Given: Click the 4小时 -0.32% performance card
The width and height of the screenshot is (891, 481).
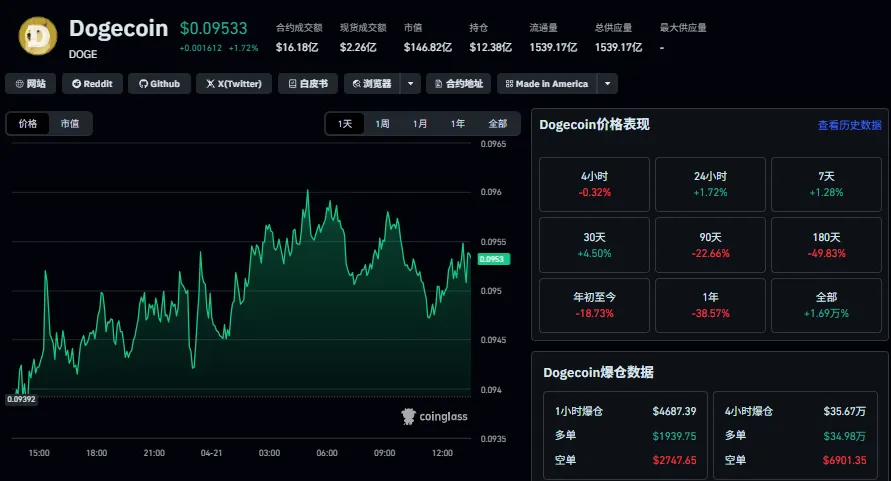Looking at the screenshot, I should 594,184.
